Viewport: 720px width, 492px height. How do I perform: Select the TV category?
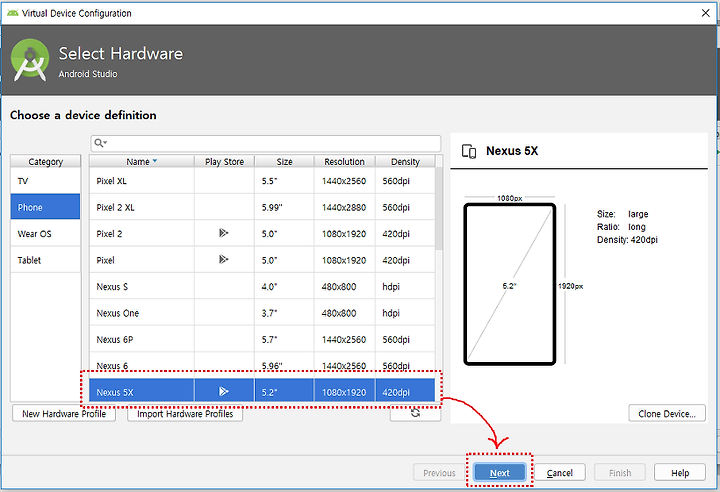tap(45, 181)
